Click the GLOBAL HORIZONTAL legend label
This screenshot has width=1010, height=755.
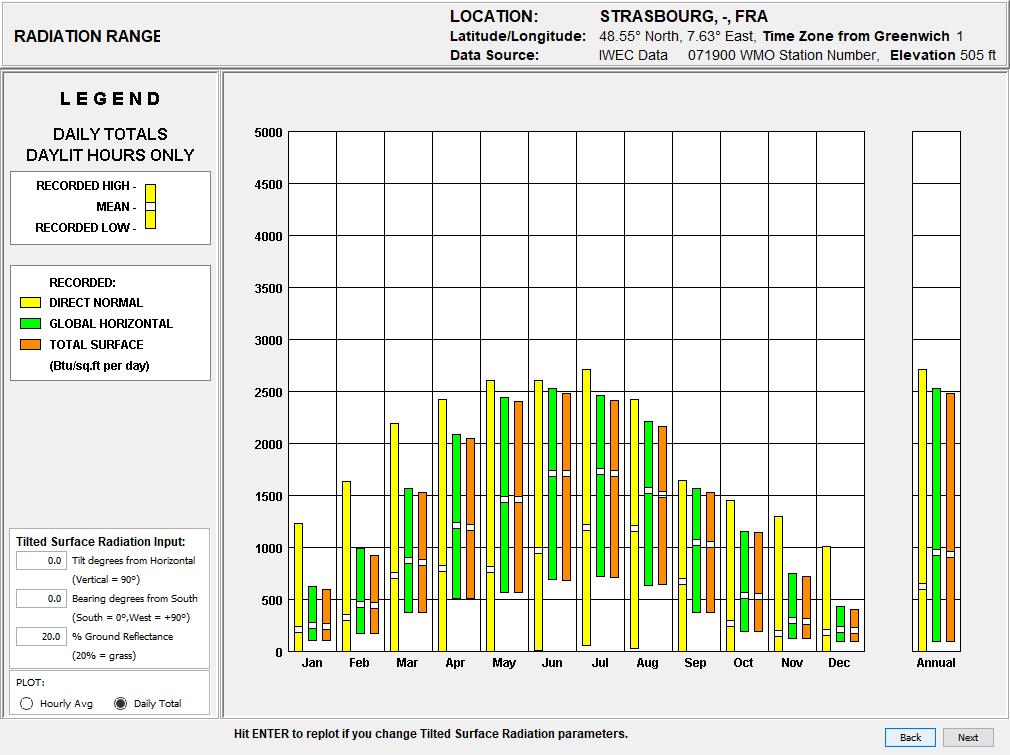coord(111,323)
